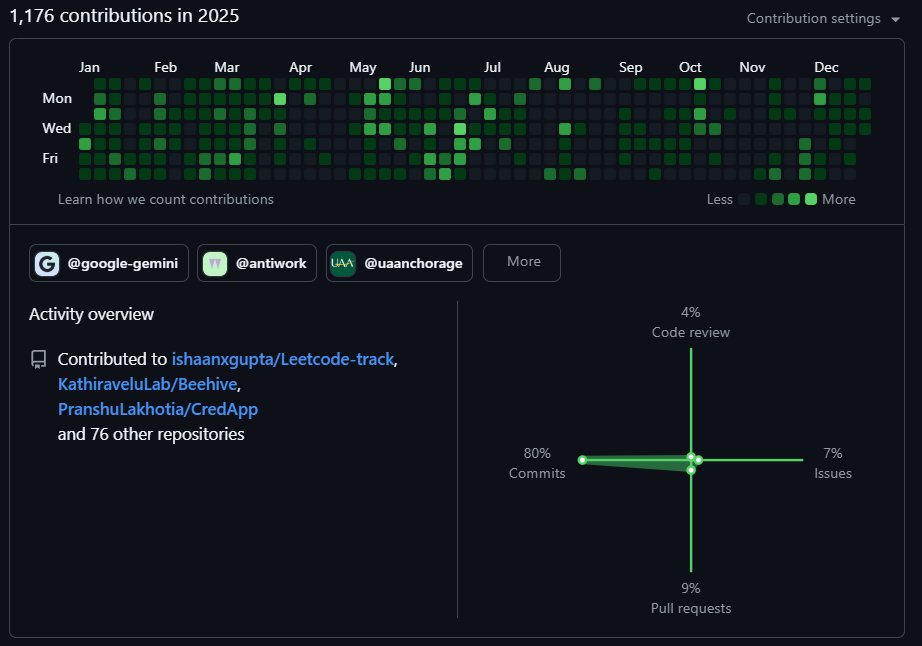Click the Dec month label on calendar

tap(826, 68)
